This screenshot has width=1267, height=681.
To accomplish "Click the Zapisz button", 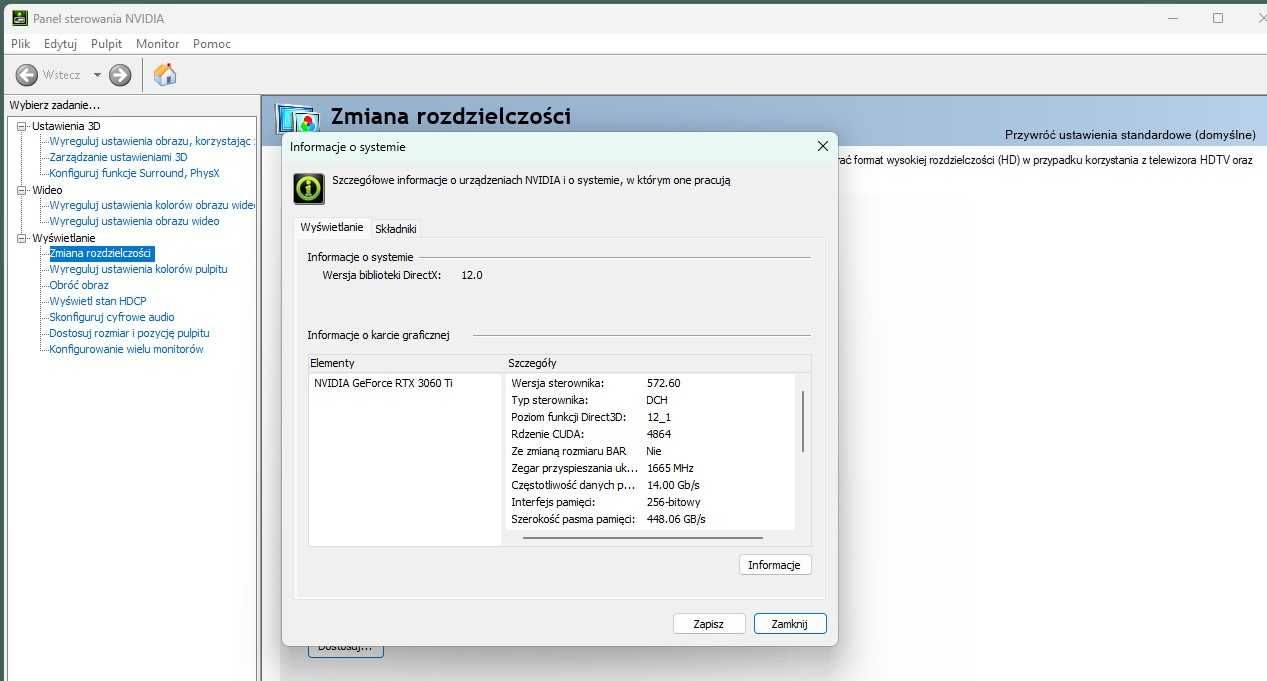I will coord(709,624).
